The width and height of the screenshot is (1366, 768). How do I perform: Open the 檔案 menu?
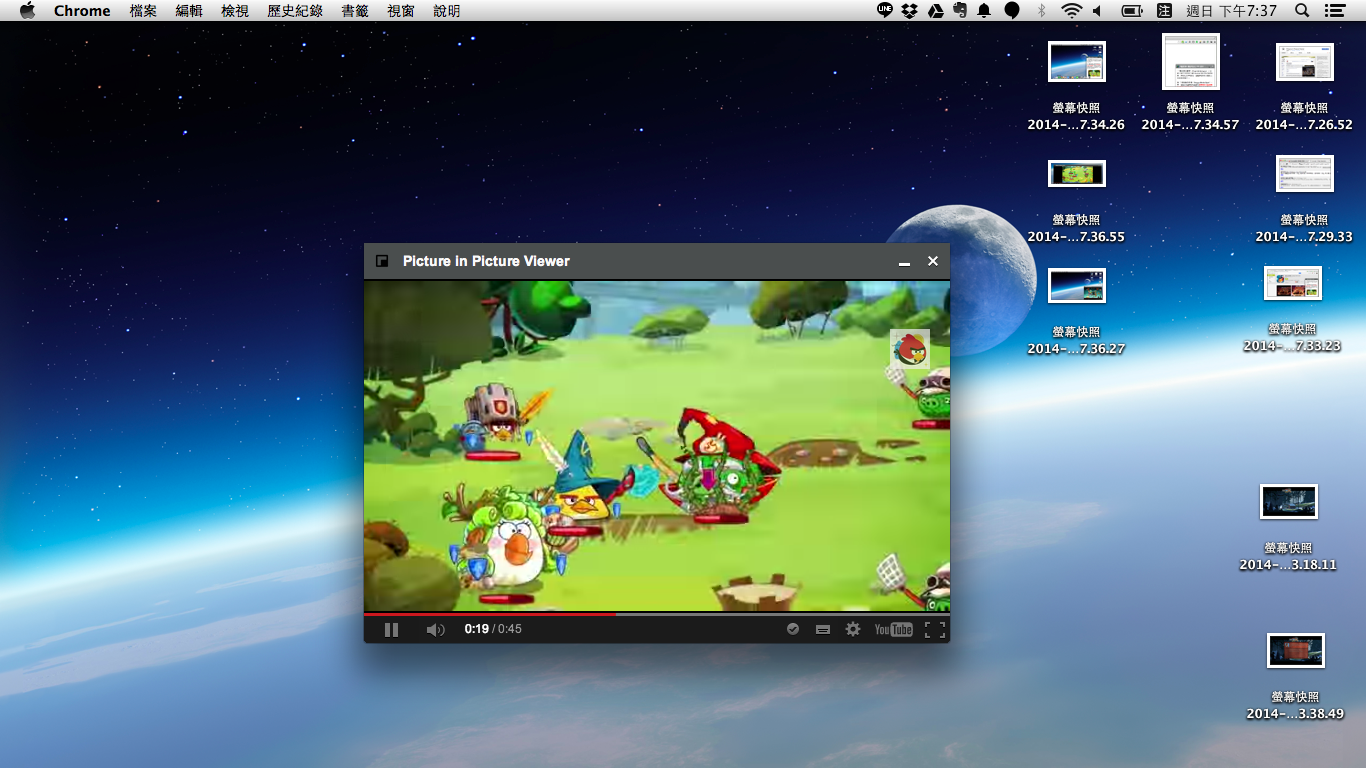click(x=143, y=11)
